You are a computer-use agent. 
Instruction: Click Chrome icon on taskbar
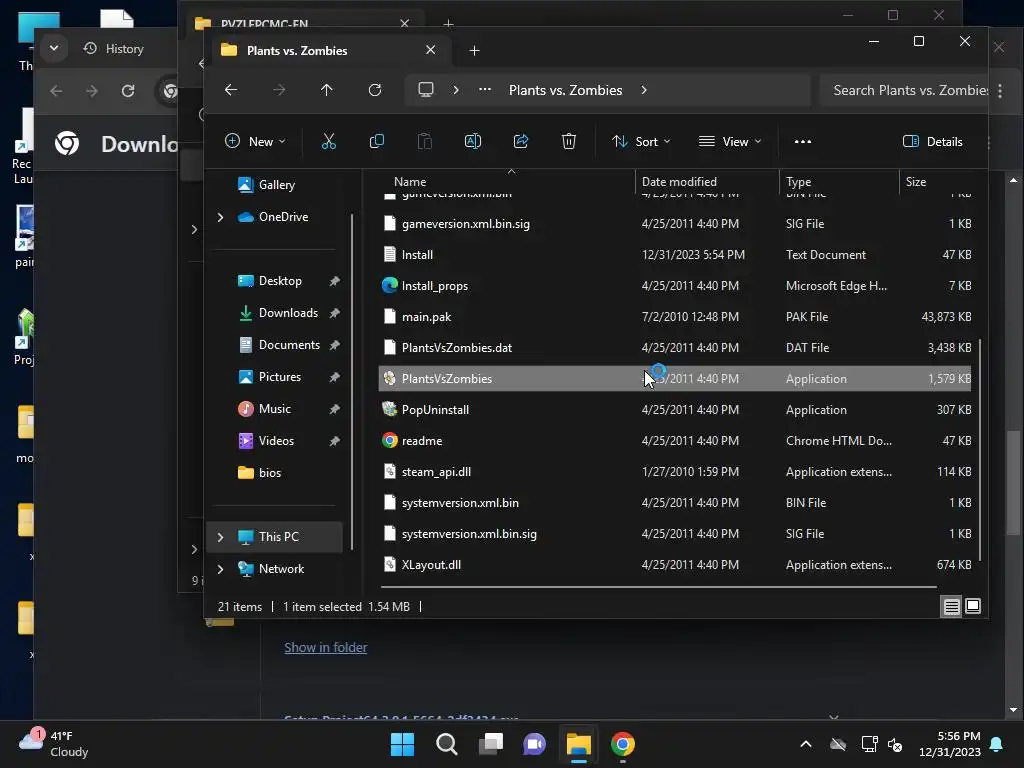[x=622, y=744]
